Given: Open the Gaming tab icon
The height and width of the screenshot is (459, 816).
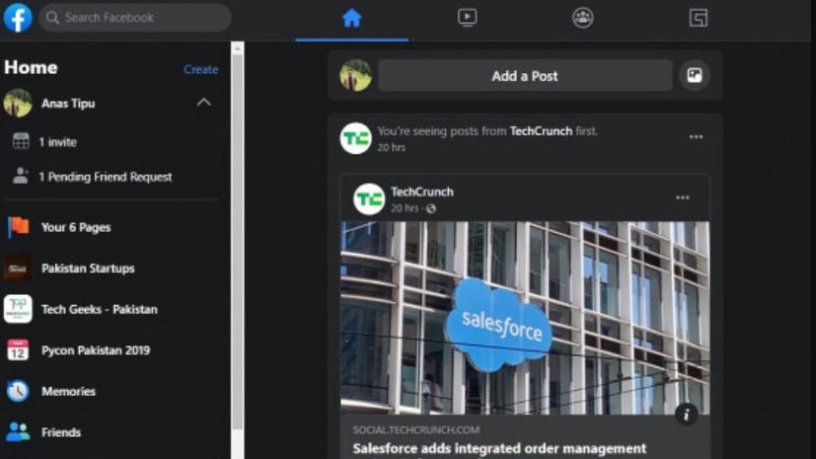Looking at the screenshot, I should point(698,18).
